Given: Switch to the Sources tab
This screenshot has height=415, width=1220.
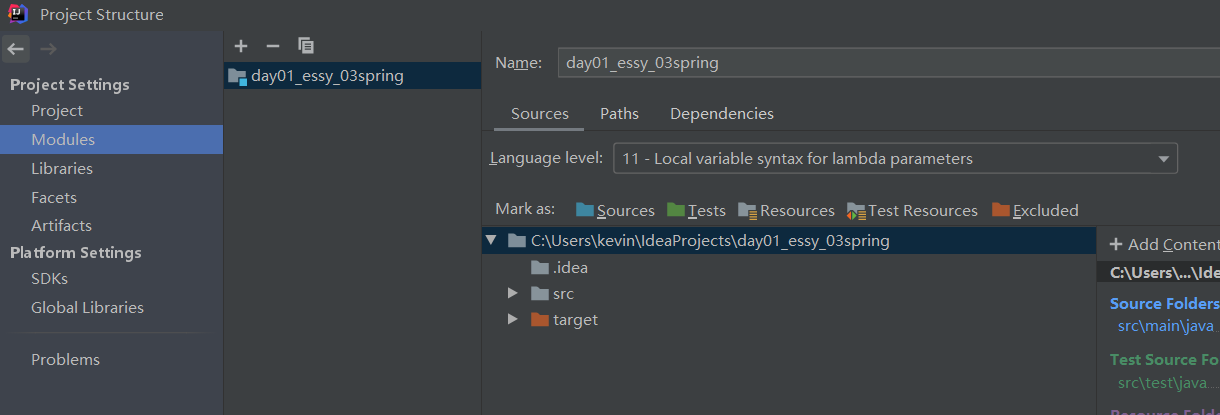Looking at the screenshot, I should [540, 114].
